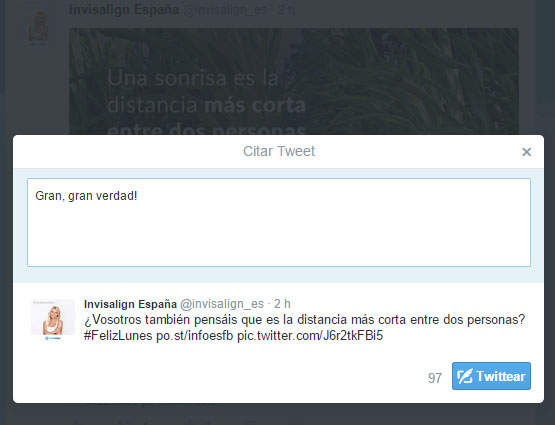
Task: Open Invisalign España name in the quoted tweet
Action: [x=130, y=304]
